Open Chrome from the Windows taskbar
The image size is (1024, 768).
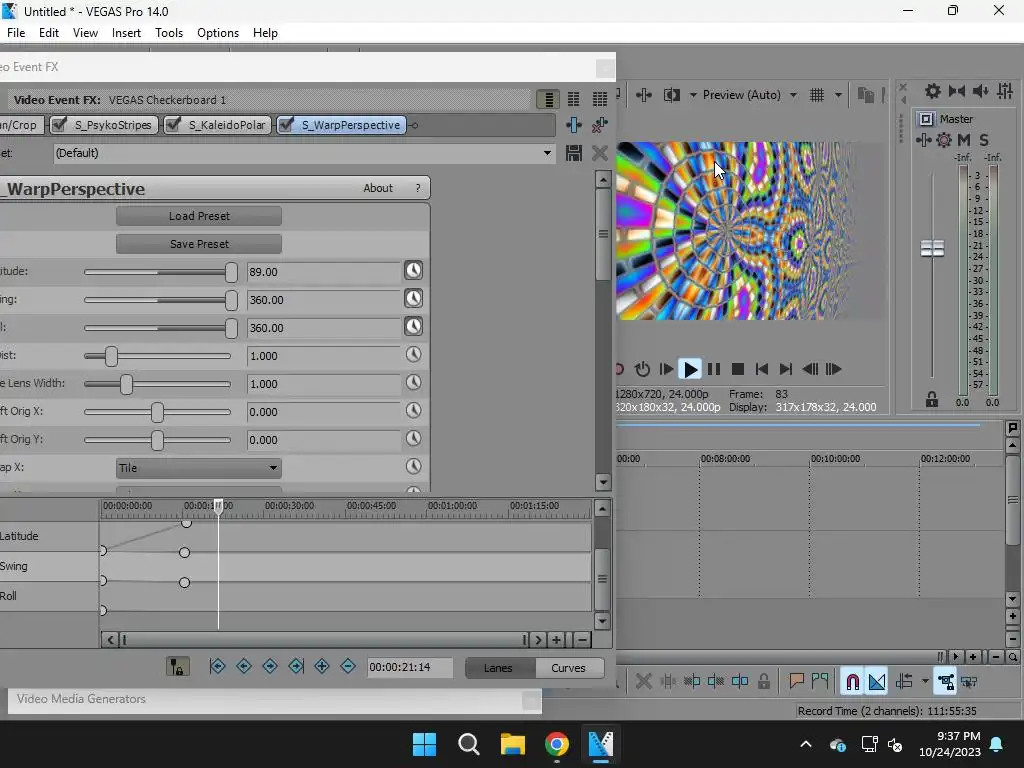coord(556,744)
